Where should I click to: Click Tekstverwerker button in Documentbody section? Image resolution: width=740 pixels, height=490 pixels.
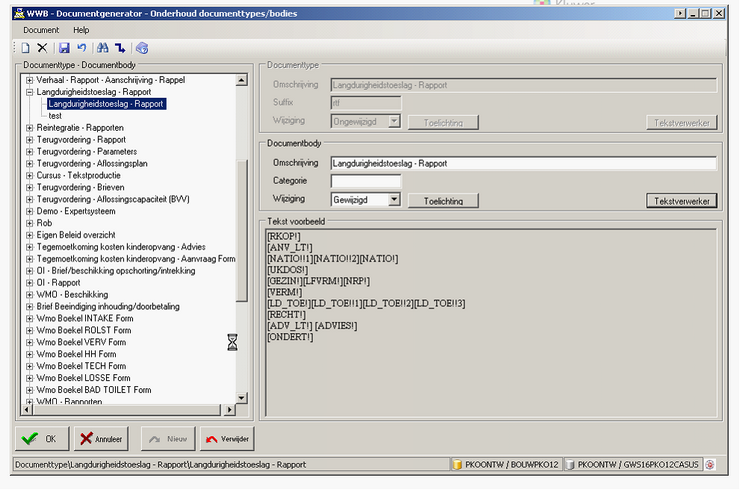[681, 201]
